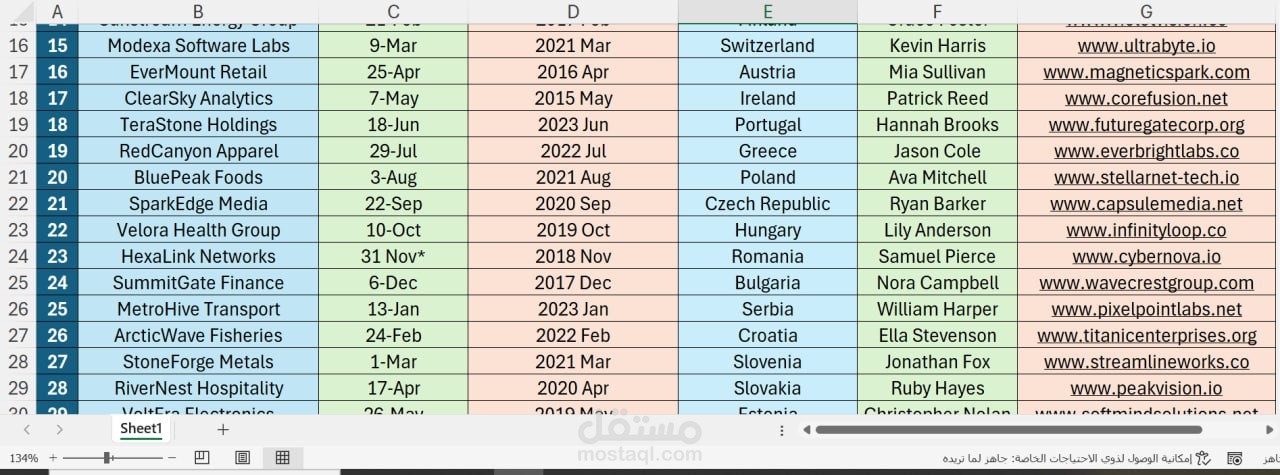Open www.ultrabyte.io link
Screen dimensions: 1280x475
[x=1146, y=46]
